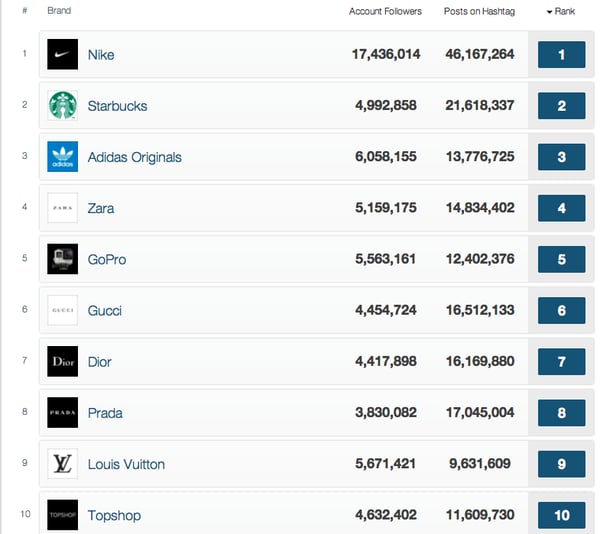This screenshot has width=600, height=534.
Task: Click Nike's rank 1 badge
Action: [561, 55]
